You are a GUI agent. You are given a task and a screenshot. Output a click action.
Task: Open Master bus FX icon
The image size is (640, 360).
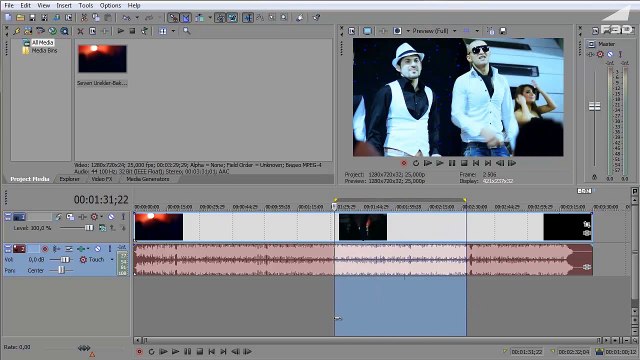591,54
